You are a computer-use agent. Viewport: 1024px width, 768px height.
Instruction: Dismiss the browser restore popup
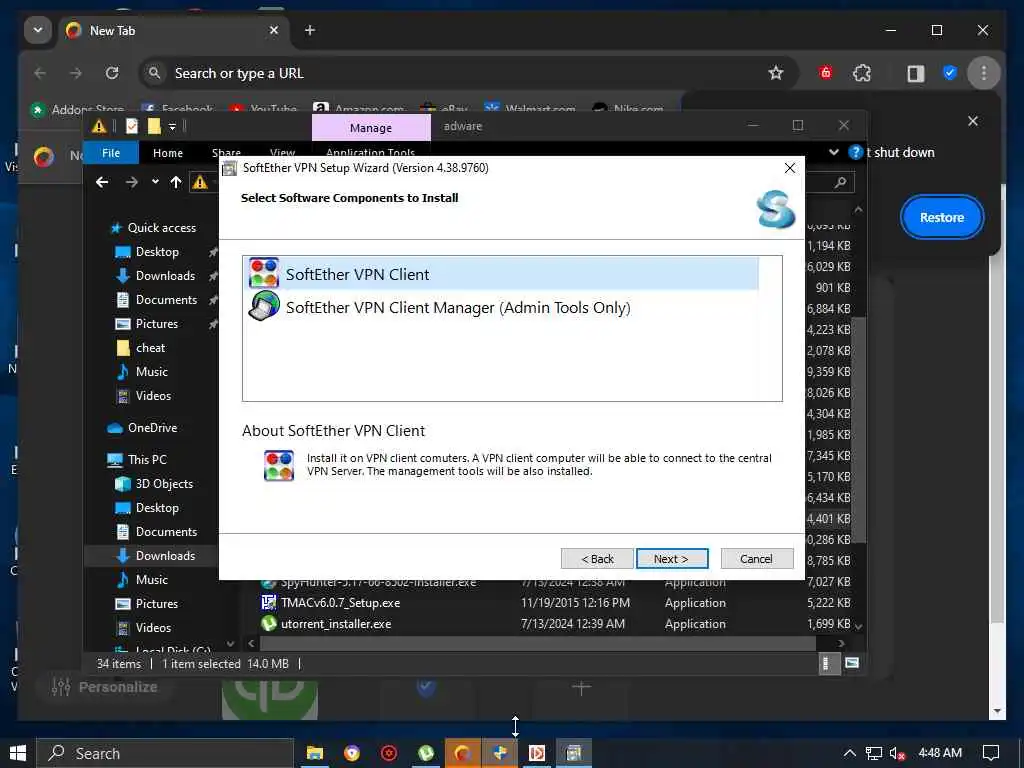[972, 121]
